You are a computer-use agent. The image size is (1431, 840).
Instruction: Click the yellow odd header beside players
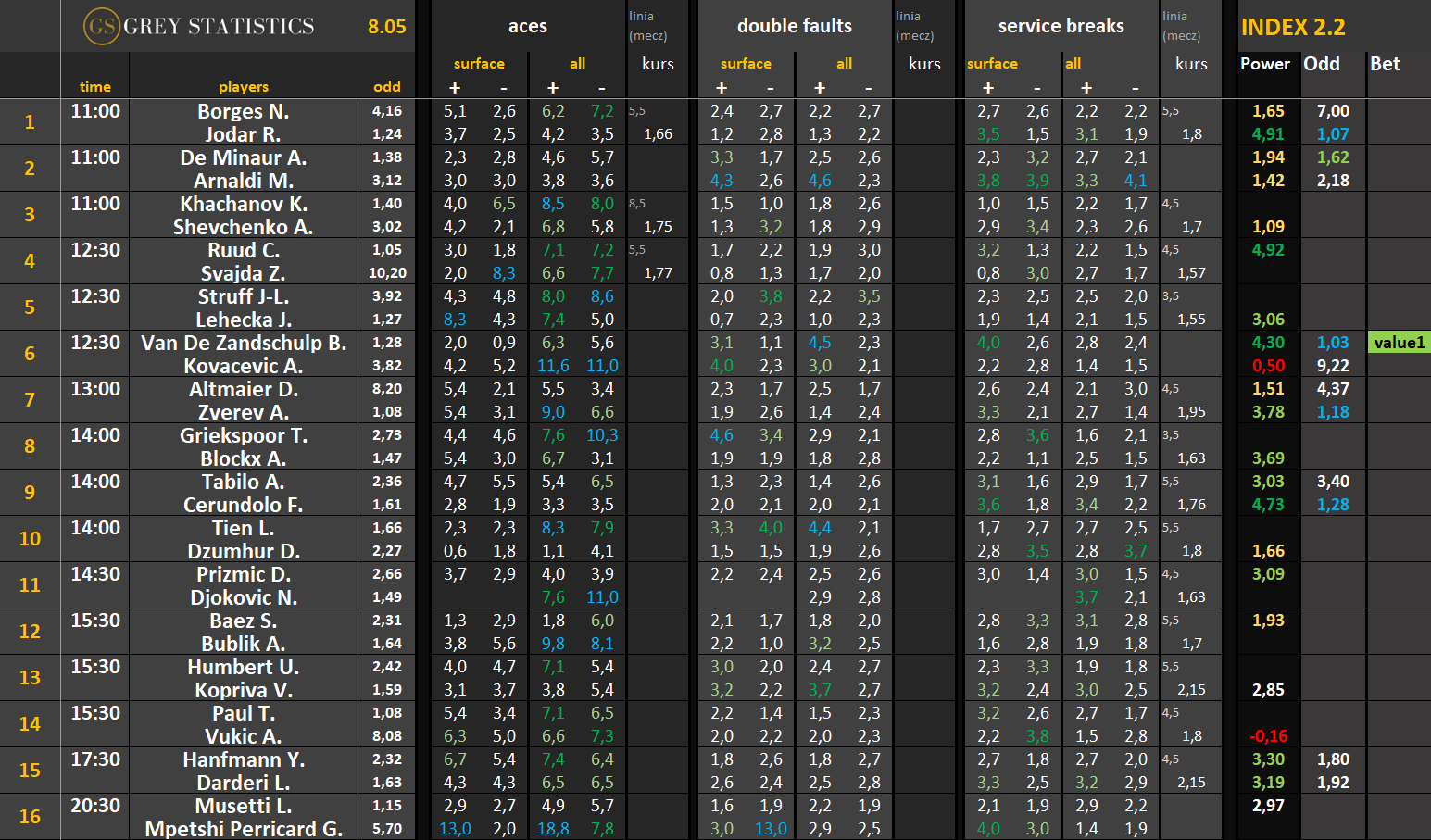pos(387,87)
